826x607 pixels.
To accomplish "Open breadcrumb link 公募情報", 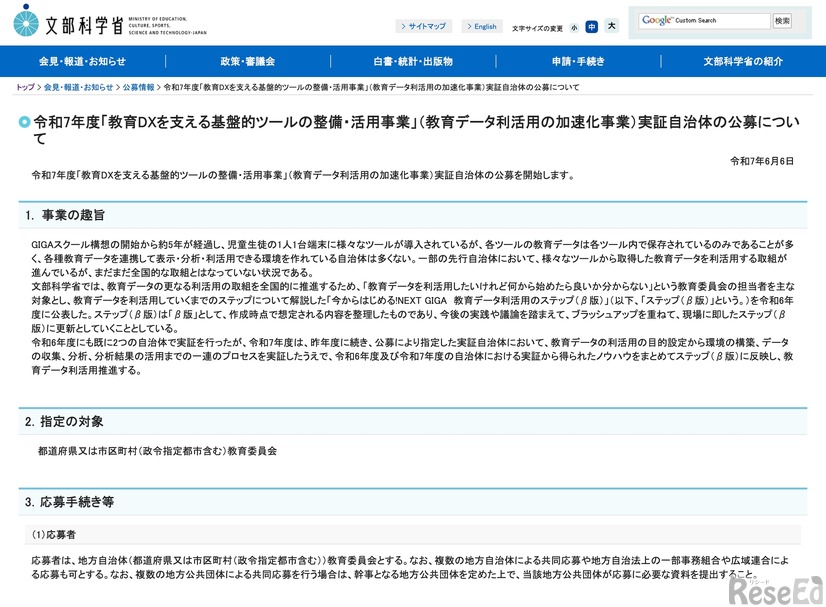I will [139, 87].
